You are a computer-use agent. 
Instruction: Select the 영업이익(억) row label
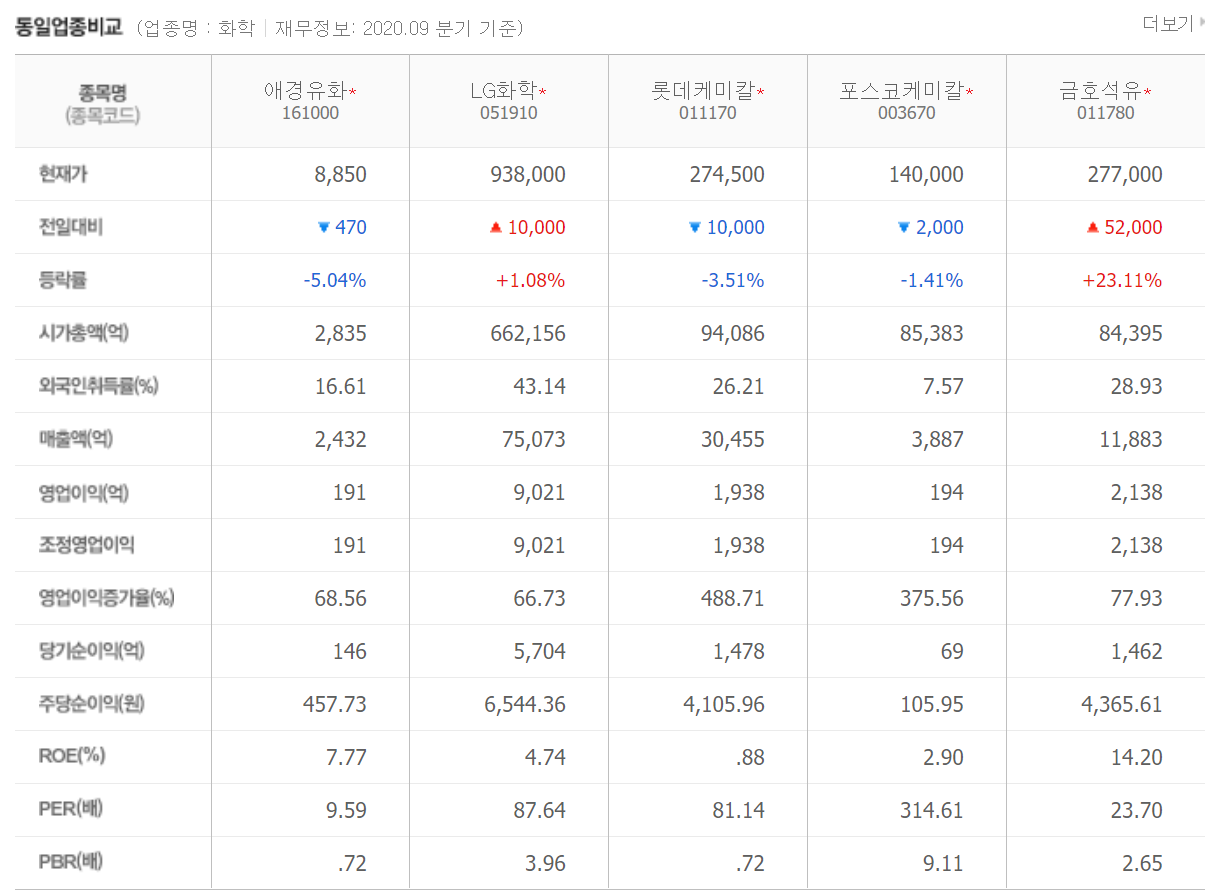point(83,492)
